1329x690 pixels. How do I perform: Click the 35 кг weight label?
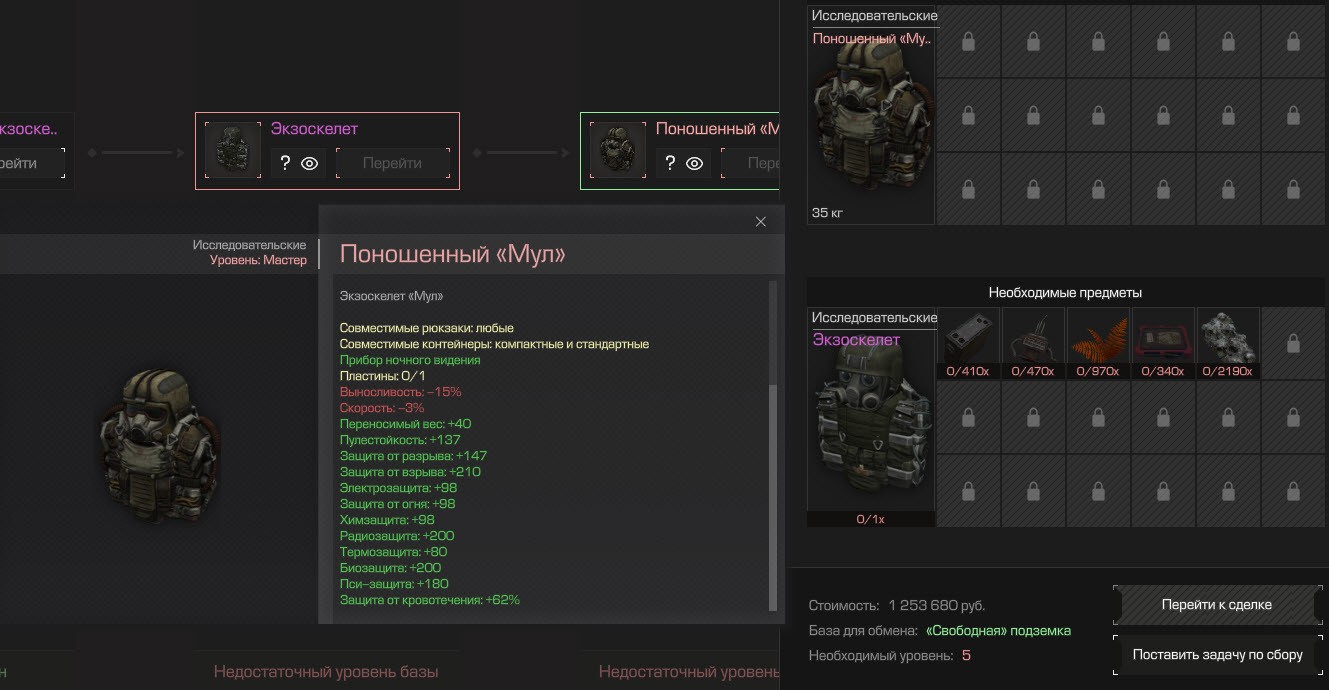[827, 213]
